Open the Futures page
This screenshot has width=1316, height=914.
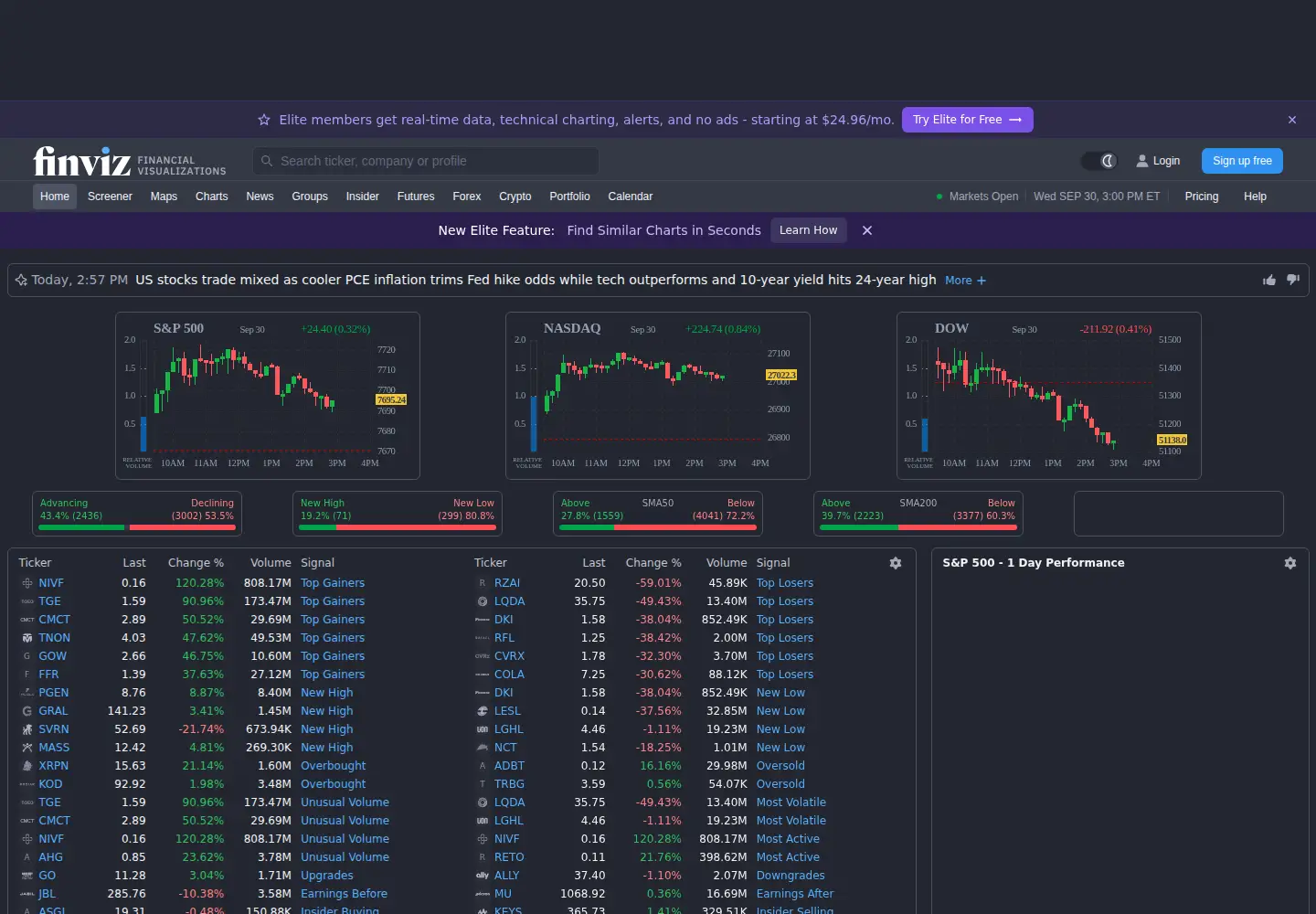point(416,197)
